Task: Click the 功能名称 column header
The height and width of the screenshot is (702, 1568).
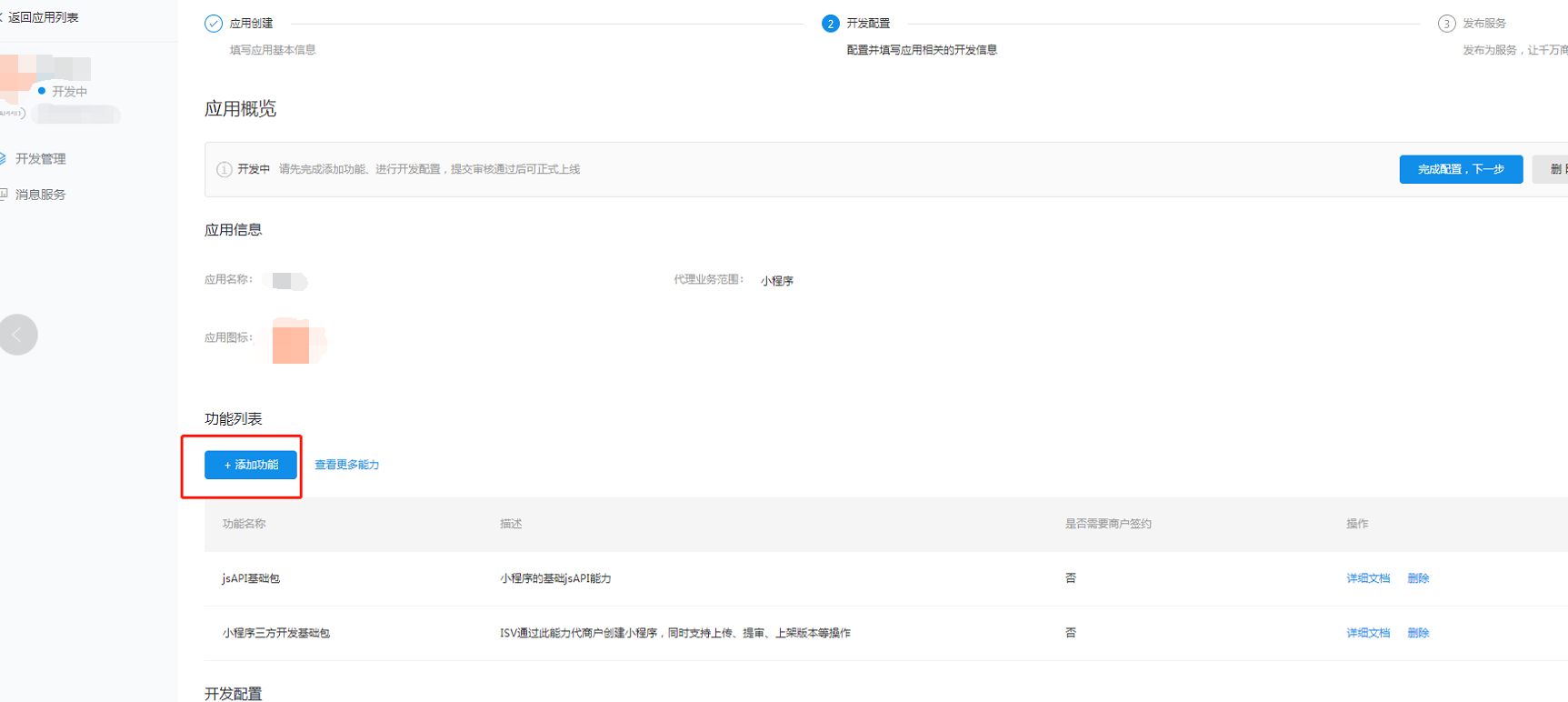Action: (244, 524)
